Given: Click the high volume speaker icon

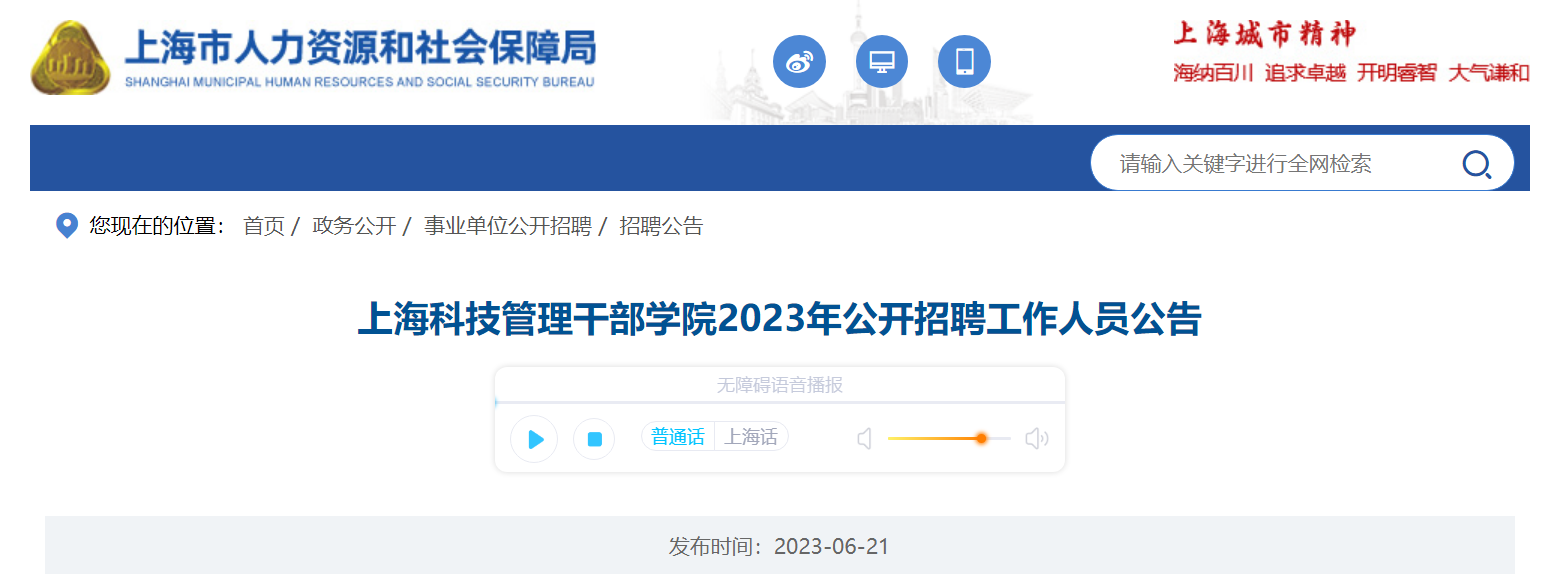Looking at the screenshot, I should pyautogui.click(x=1037, y=438).
